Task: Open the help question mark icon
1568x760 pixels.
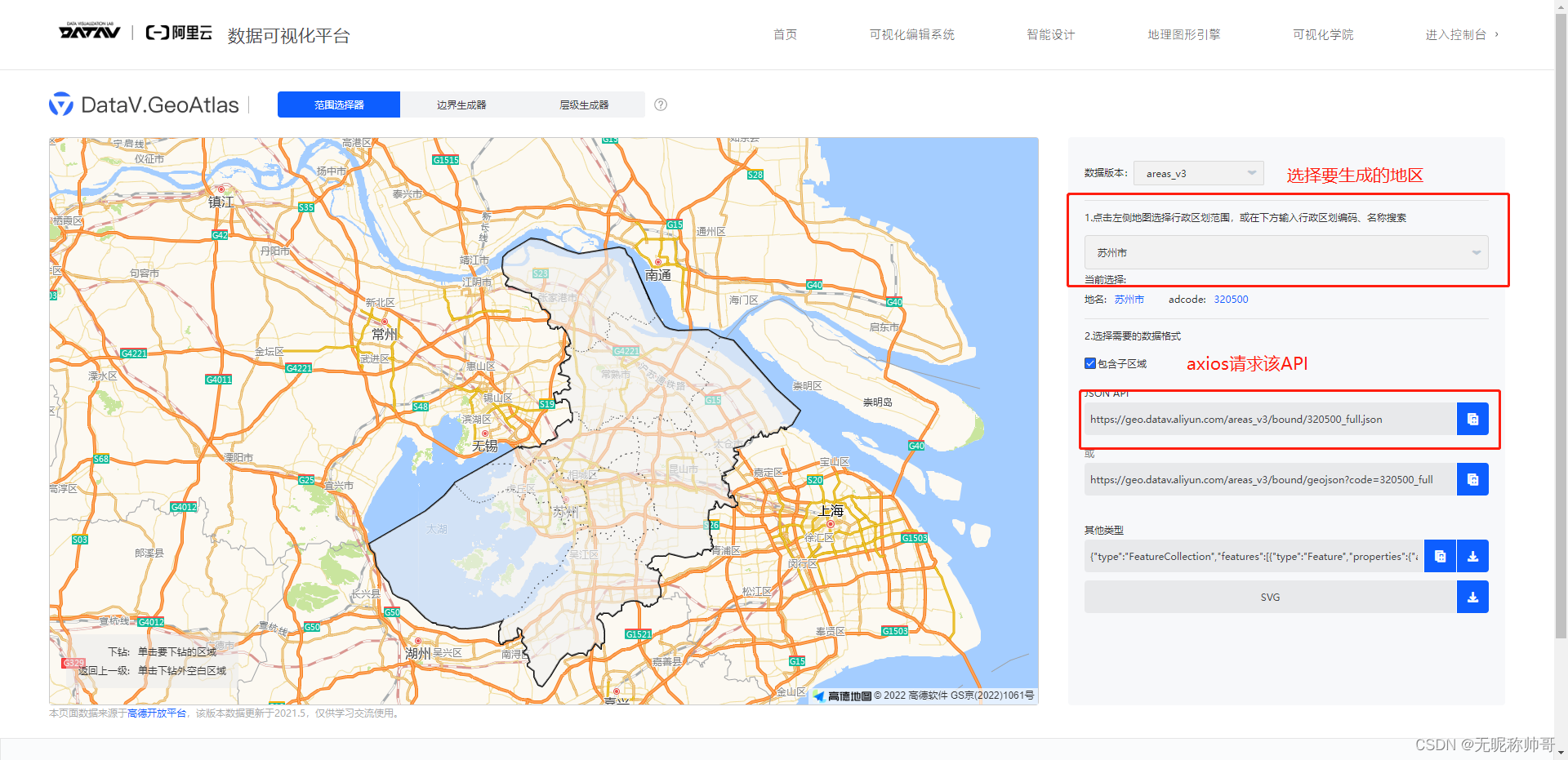Action: click(x=661, y=104)
